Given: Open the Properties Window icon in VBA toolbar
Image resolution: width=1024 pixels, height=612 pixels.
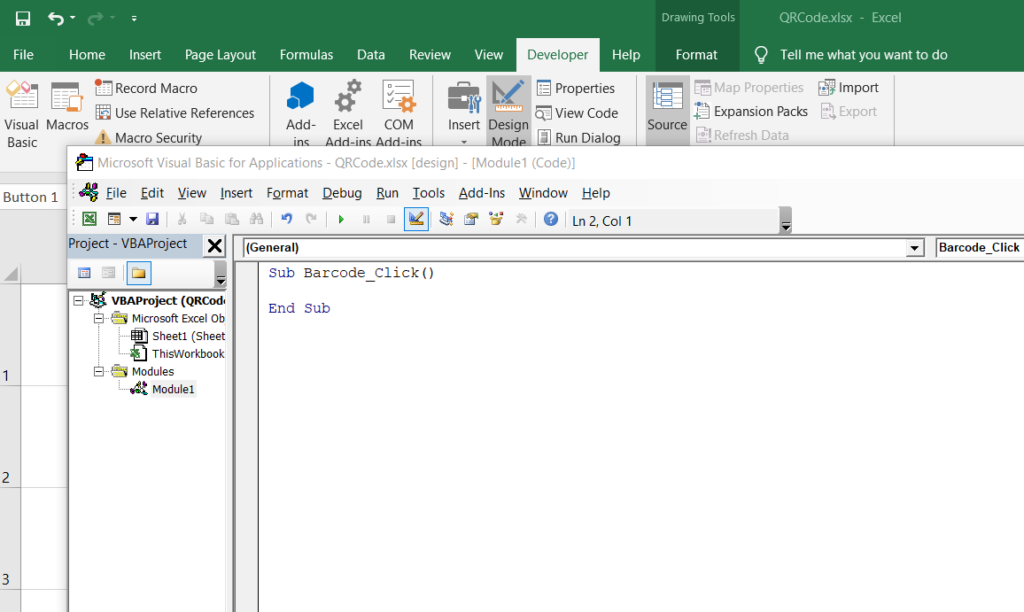Looking at the screenshot, I should click(x=470, y=218).
